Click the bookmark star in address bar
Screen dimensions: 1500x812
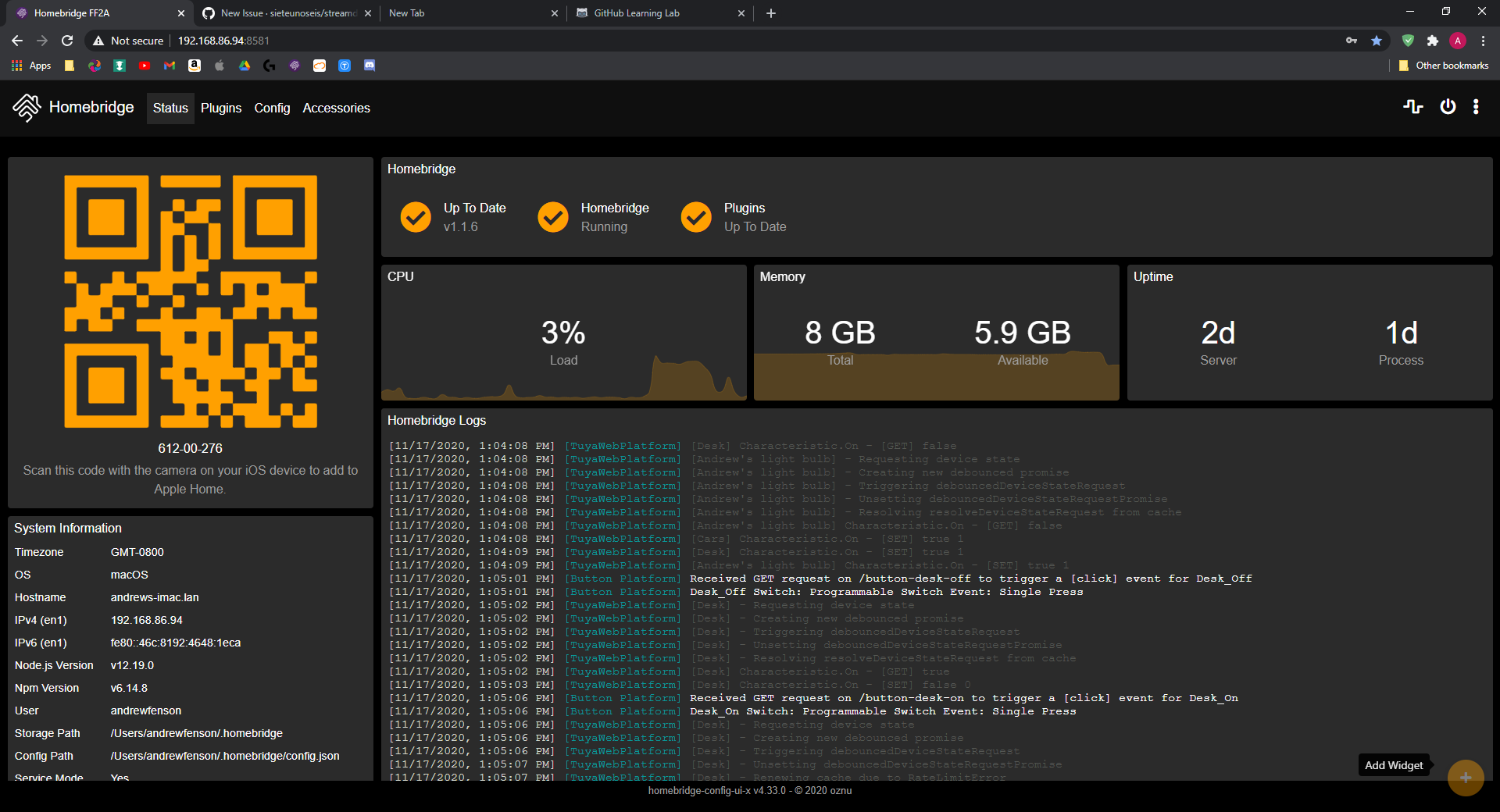(1377, 40)
